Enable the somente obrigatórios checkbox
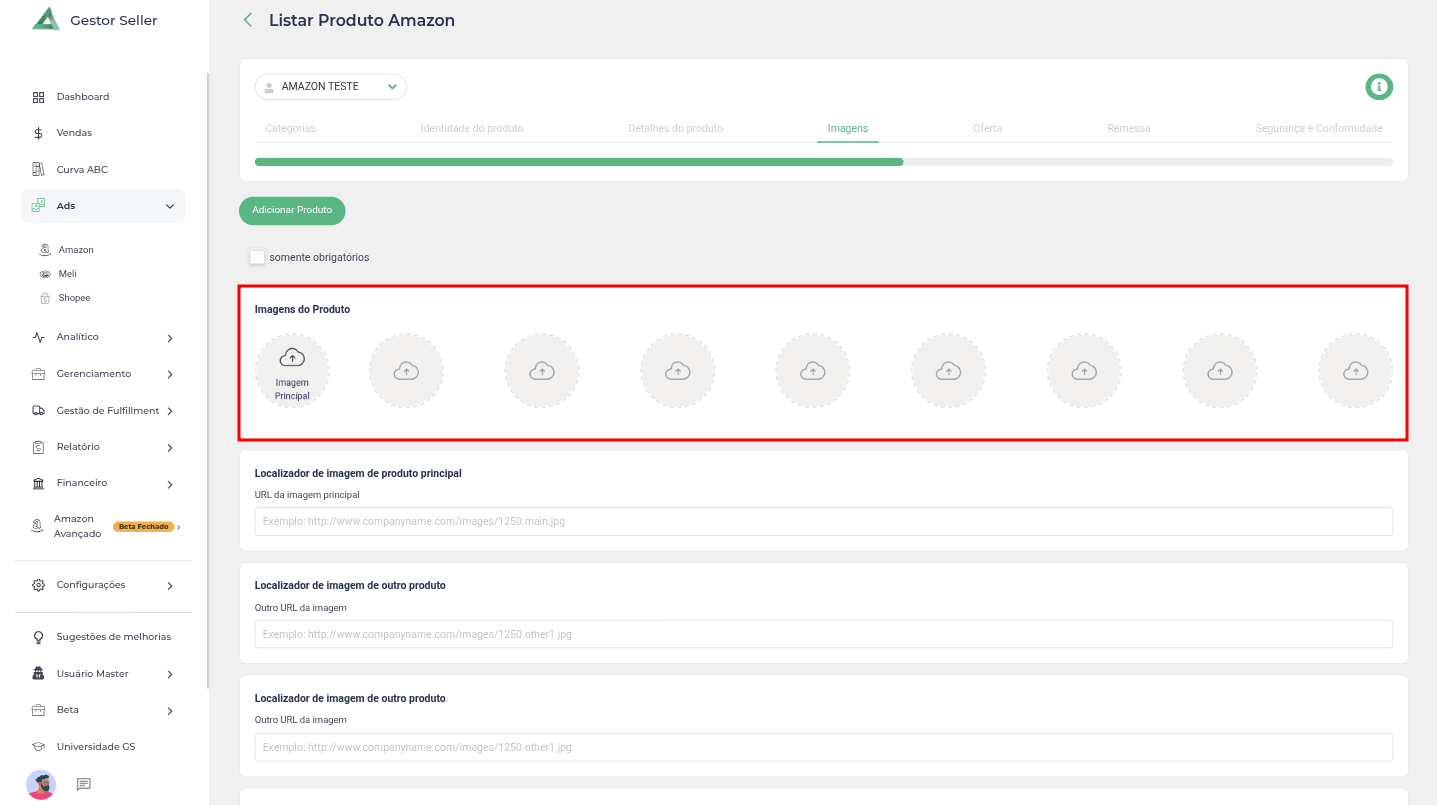 257,257
